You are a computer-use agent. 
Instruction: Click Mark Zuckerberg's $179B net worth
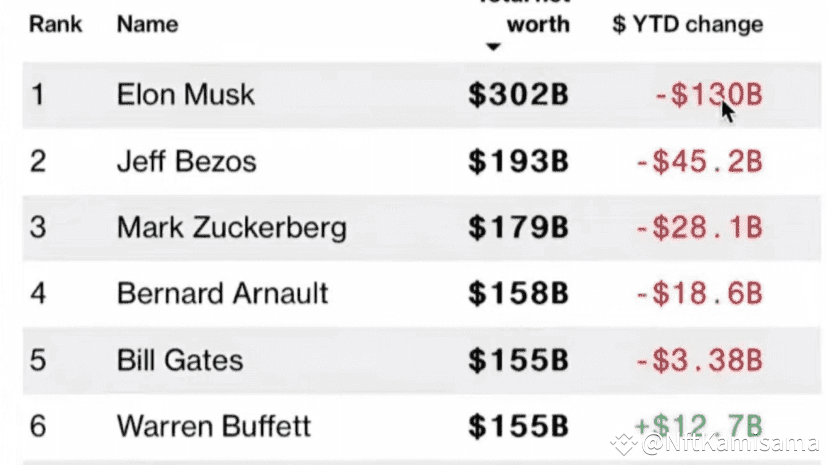[518, 227]
